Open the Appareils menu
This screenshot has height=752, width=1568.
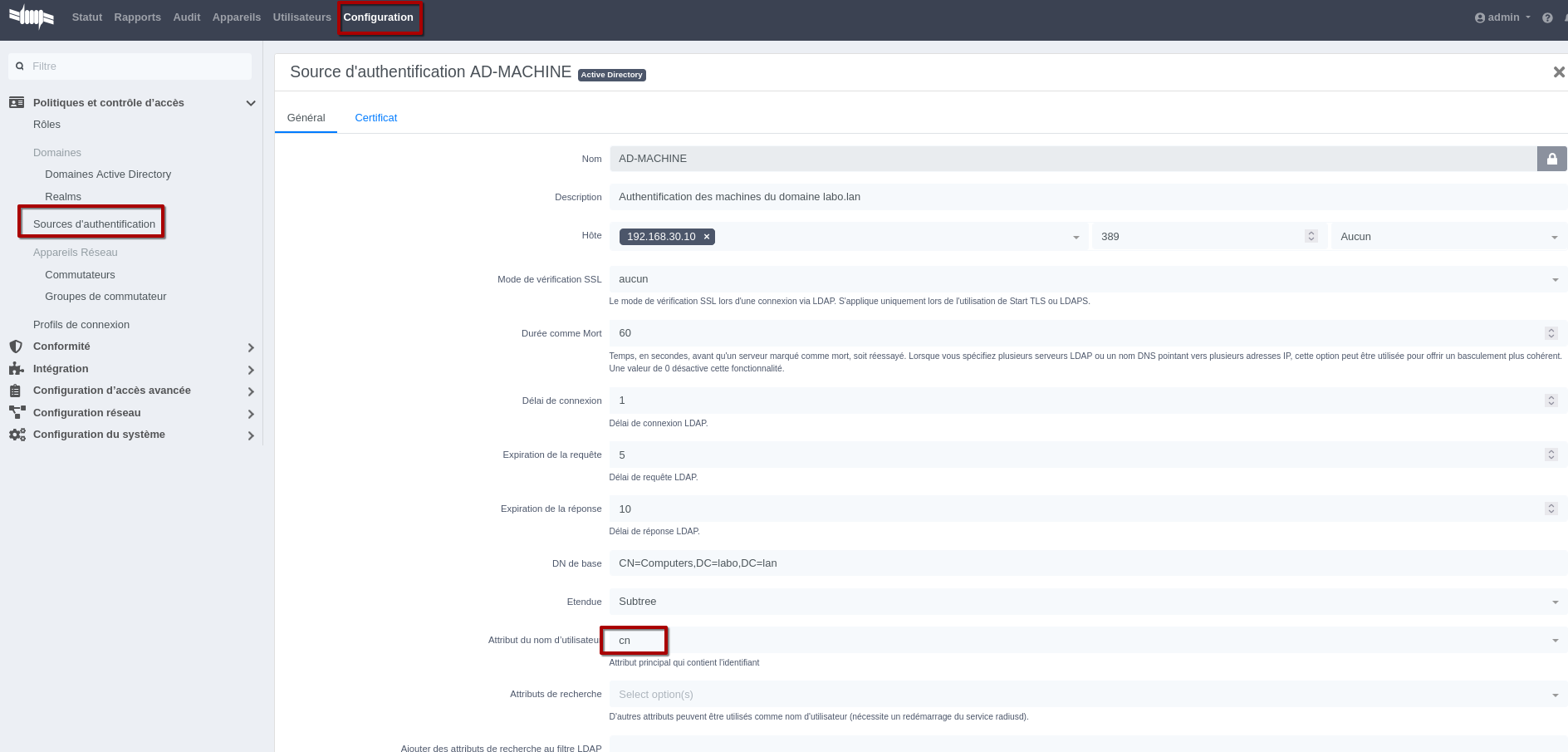[x=236, y=17]
